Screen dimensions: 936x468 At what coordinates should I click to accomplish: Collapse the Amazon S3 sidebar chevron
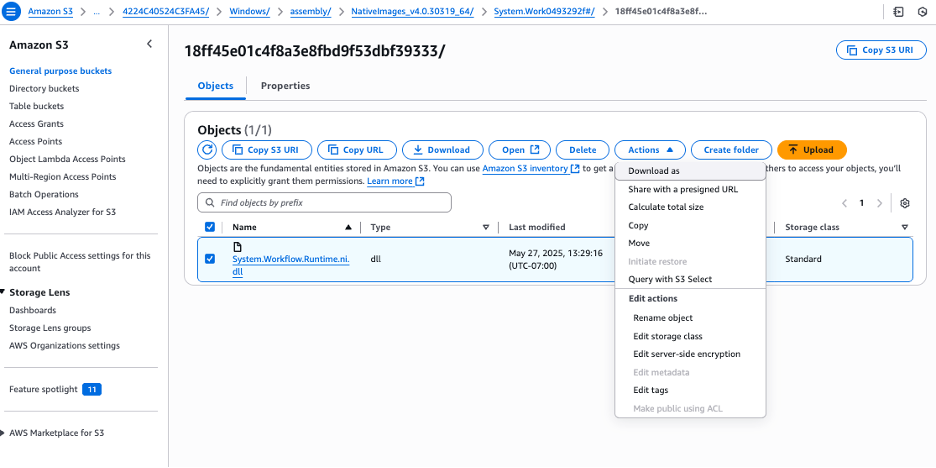point(149,44)
